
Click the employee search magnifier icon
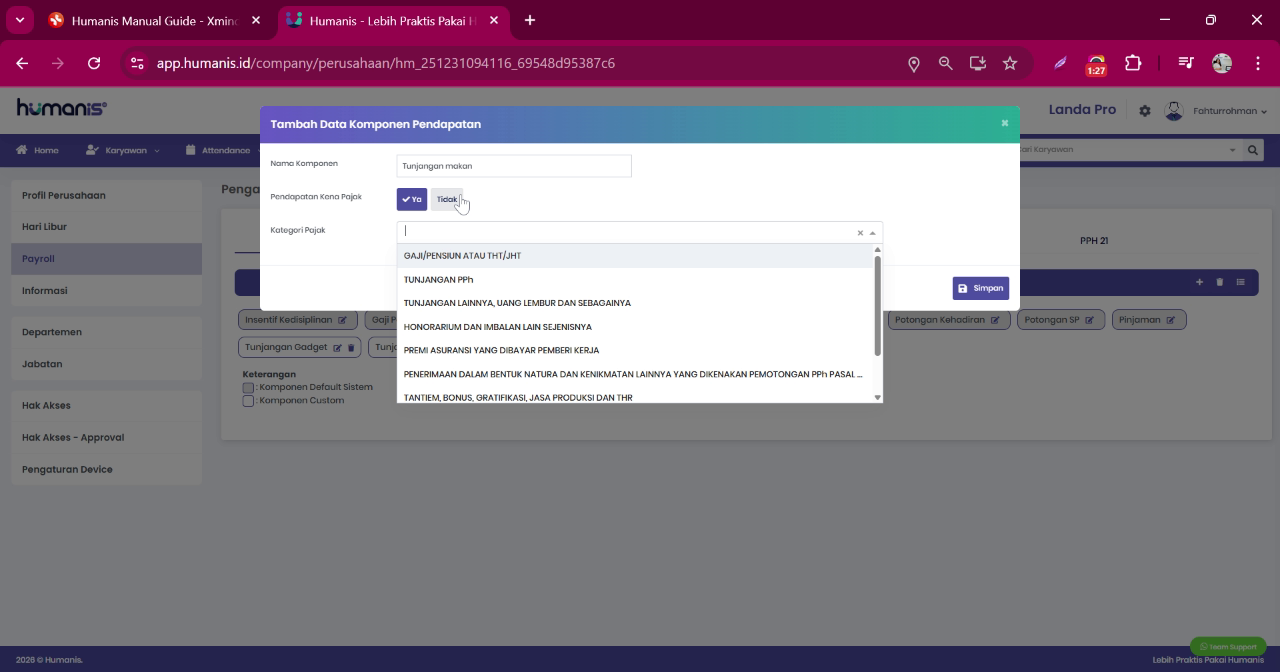[x=1252, y=150]
